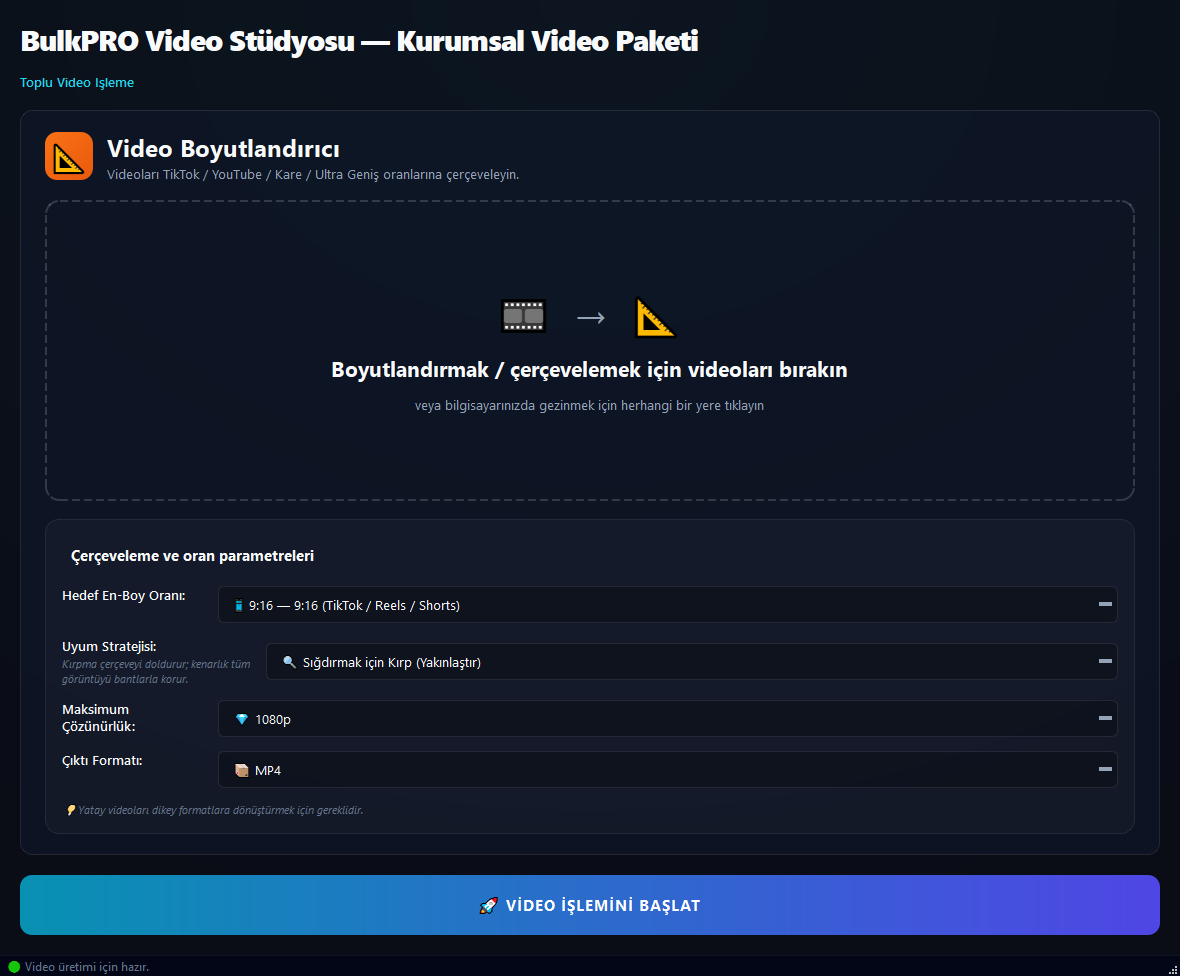1180x976 pixels.
Task: Click the Çerçeveleme ve oran parametreleri heading
Action: 192,556
